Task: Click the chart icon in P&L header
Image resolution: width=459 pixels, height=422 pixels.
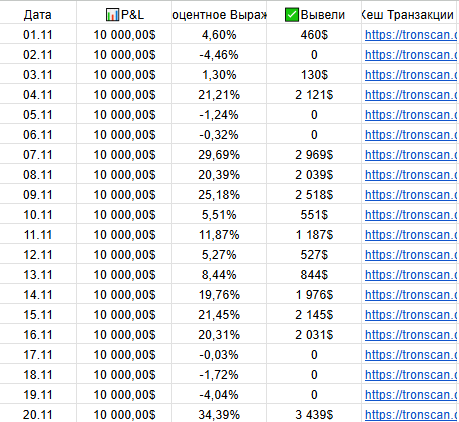Action: point(112,15)
